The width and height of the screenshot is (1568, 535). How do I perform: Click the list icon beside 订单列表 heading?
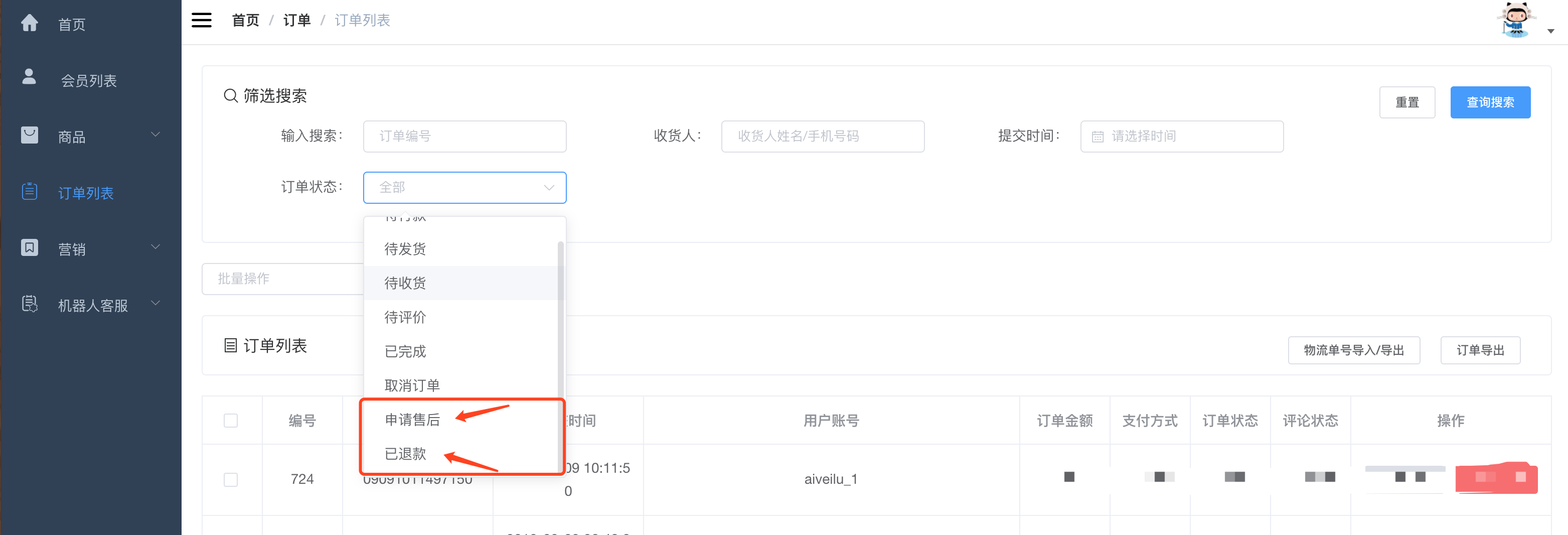click(x=231, y=345)
